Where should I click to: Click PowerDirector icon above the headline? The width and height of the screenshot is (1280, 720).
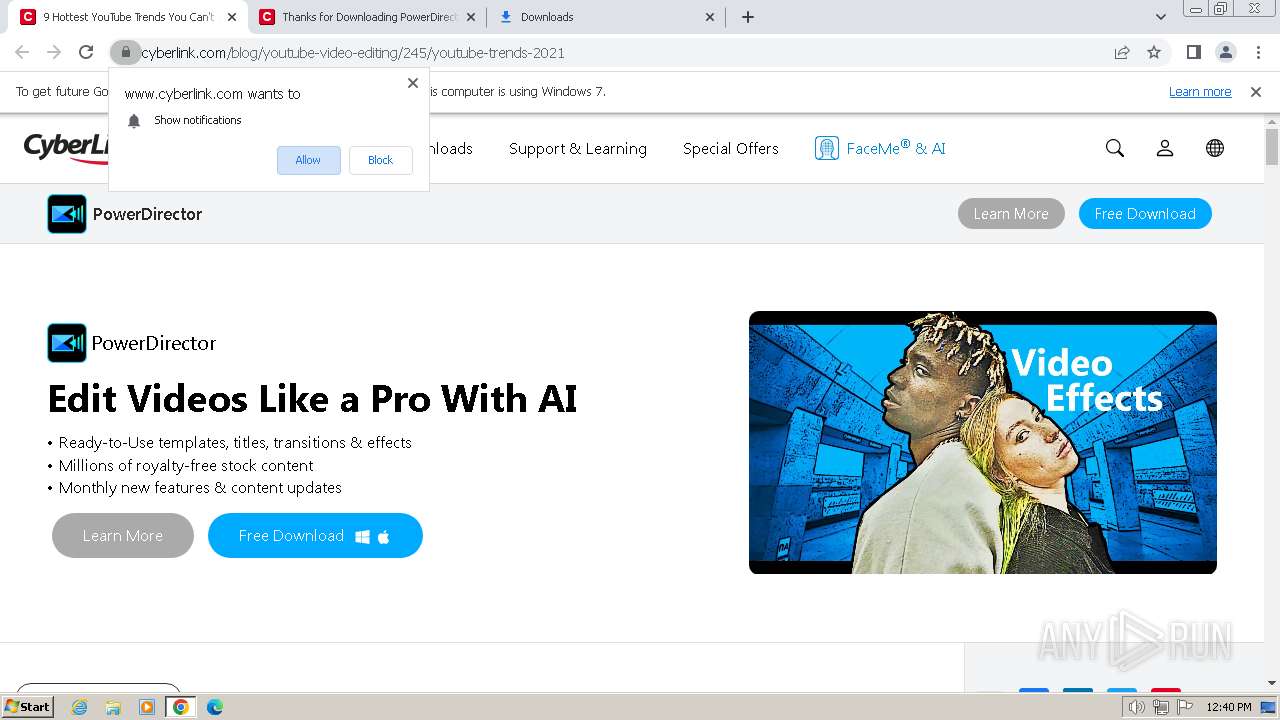pos(67,343)
